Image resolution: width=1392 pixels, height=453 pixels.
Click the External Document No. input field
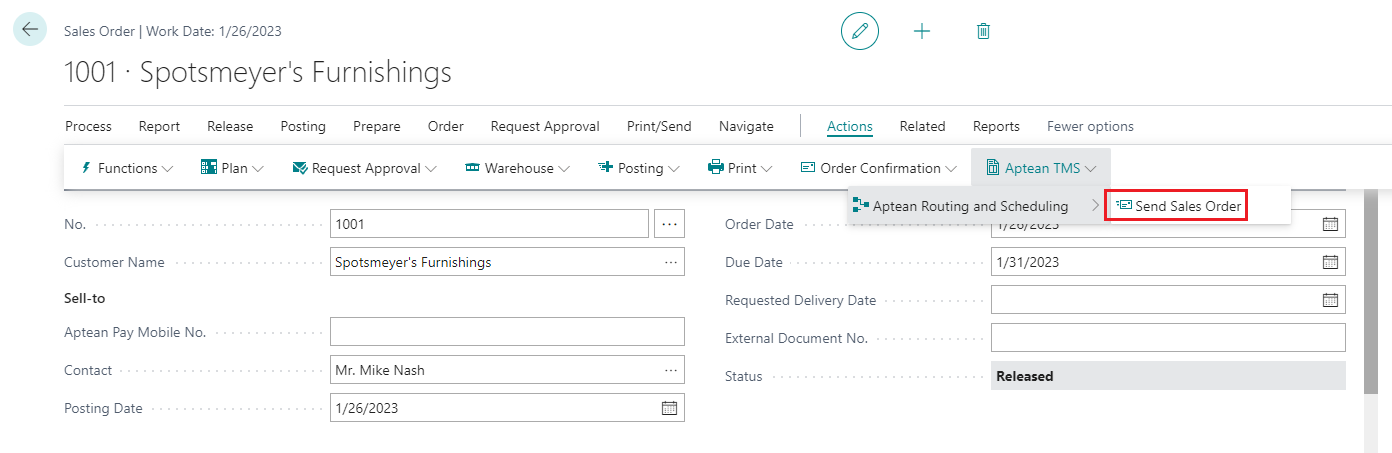click(x=1167, y=338)
